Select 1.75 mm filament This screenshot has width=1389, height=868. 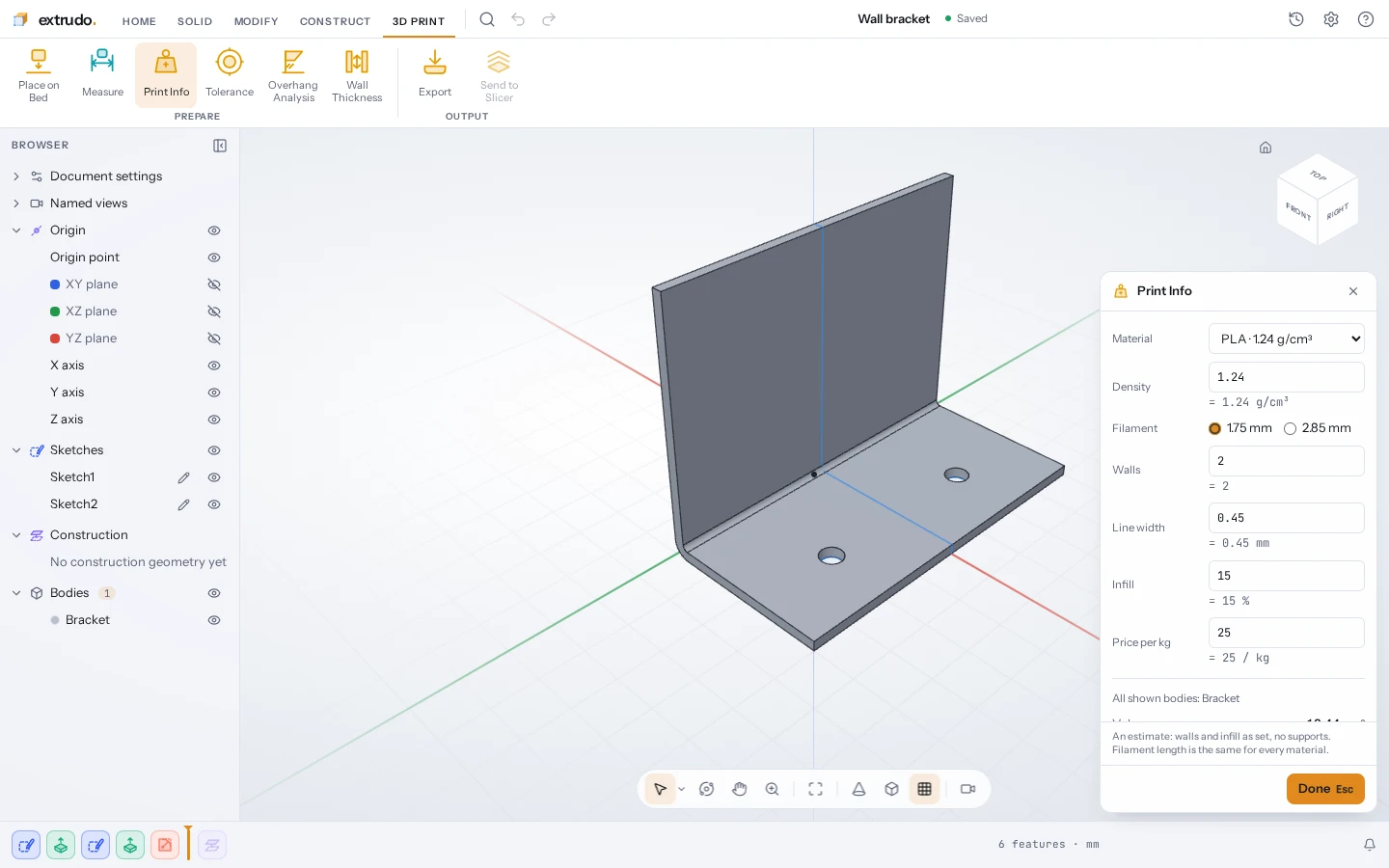pyautogui.click(x=1215, y=428)
